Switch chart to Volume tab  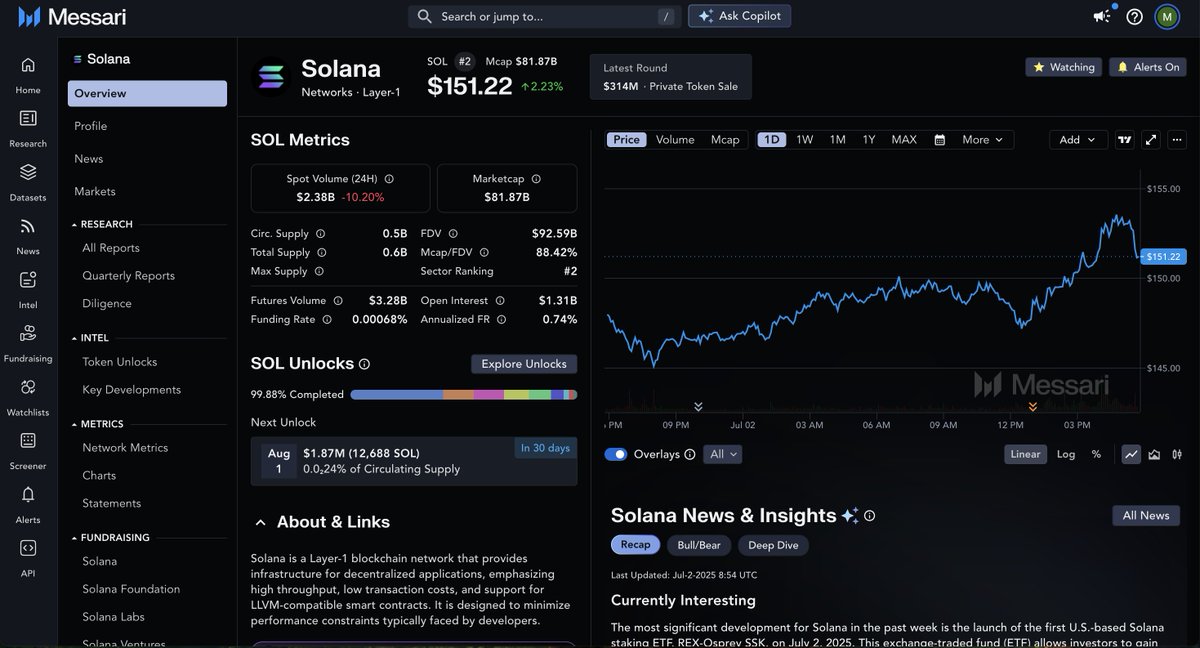click(x=675, y=140)
